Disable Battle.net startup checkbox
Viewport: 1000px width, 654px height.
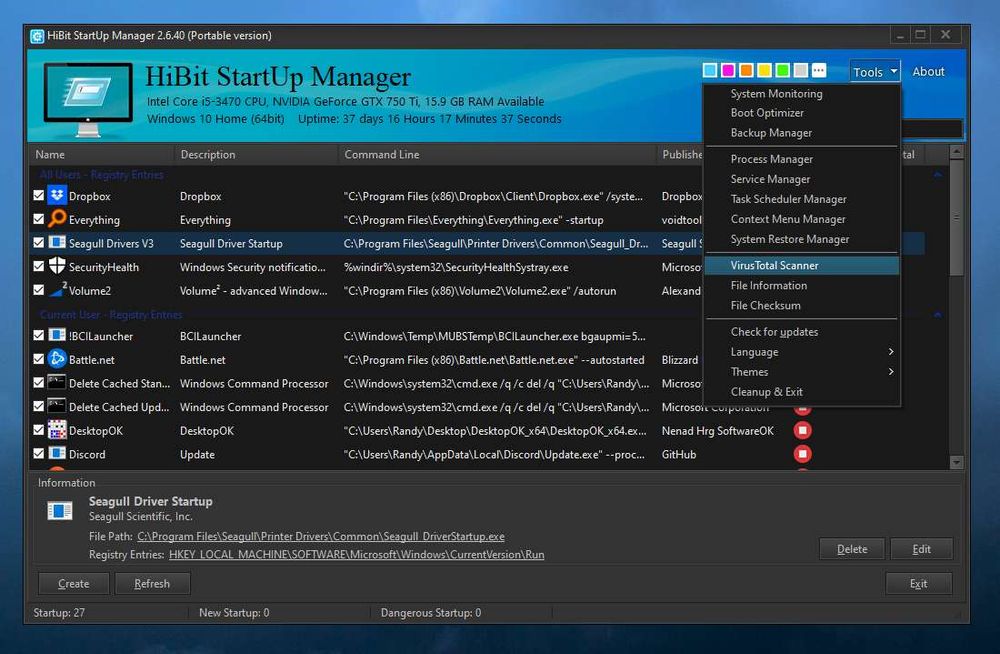click(x=38, y=359)
